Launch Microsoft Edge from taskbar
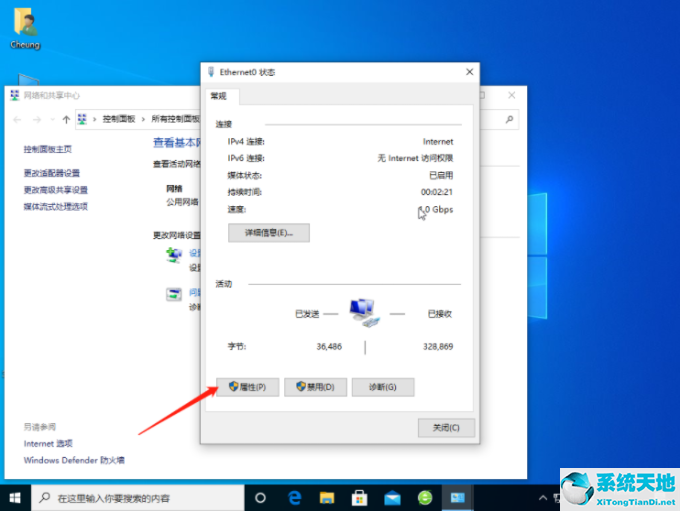Screen dimensions: 680x511 coord(295,498)
